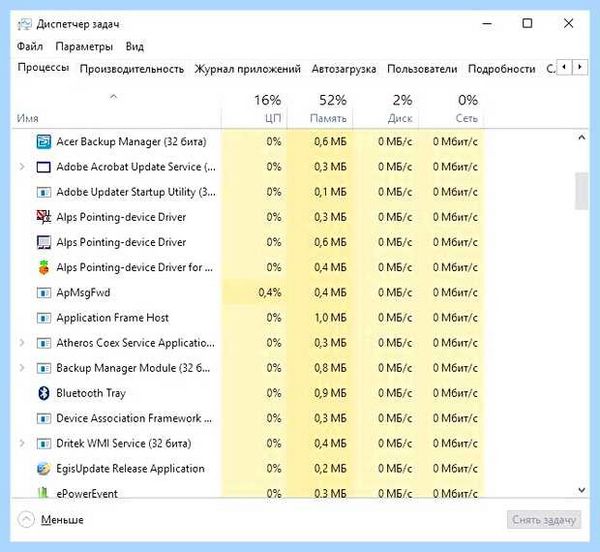Select the Device Association Framework process name
Image resolution: width=600 pixels, height=552 pixels.
point(134,418)
